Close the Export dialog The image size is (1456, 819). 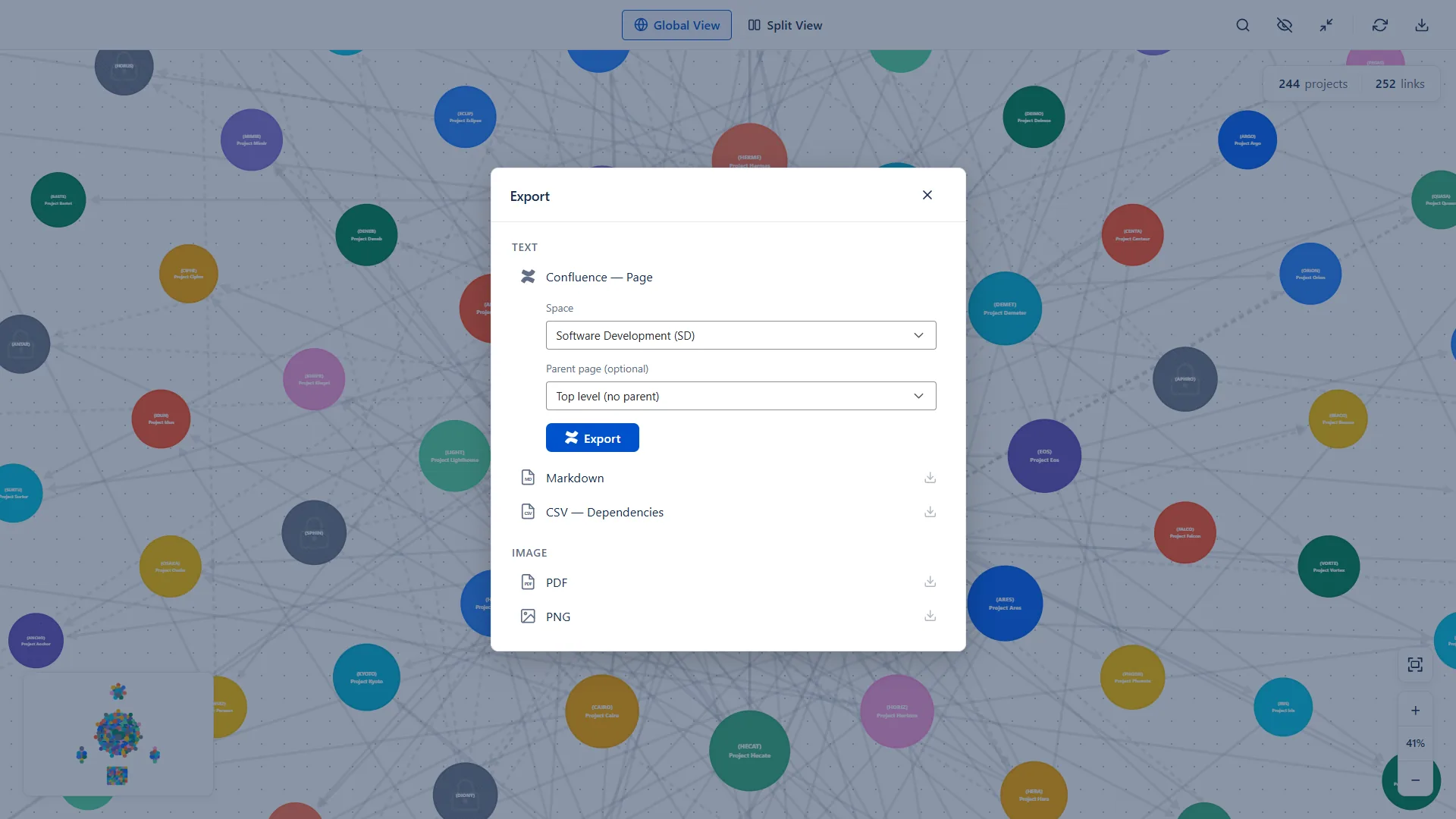coord(927,195)
